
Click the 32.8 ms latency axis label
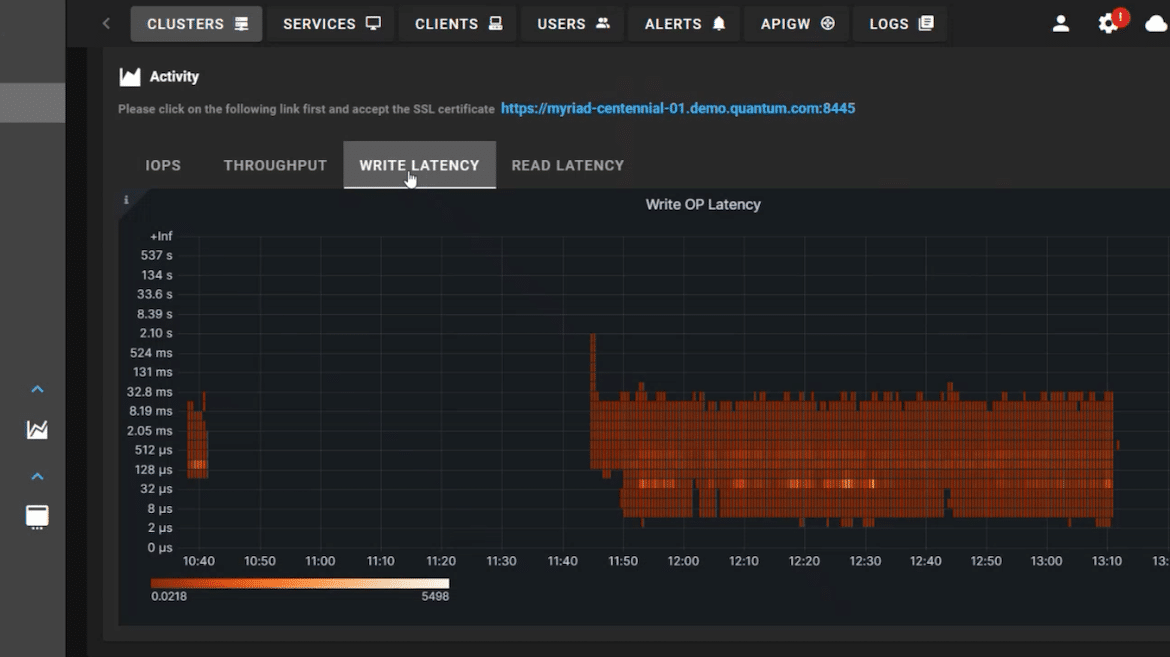click(x=149, y=392)
